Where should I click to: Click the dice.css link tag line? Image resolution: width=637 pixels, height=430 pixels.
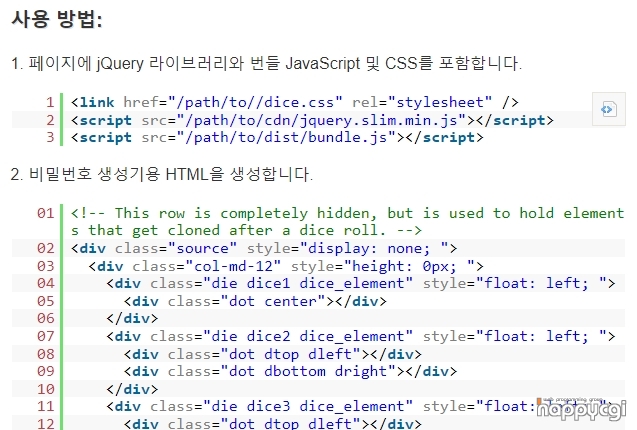295,102
